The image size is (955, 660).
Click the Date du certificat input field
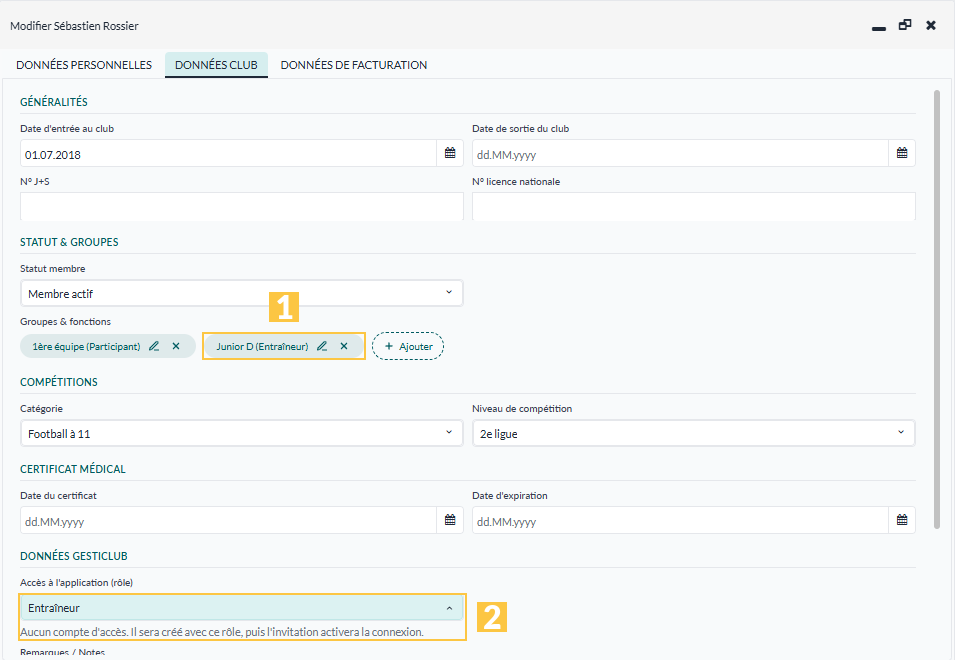coord(228,520)
